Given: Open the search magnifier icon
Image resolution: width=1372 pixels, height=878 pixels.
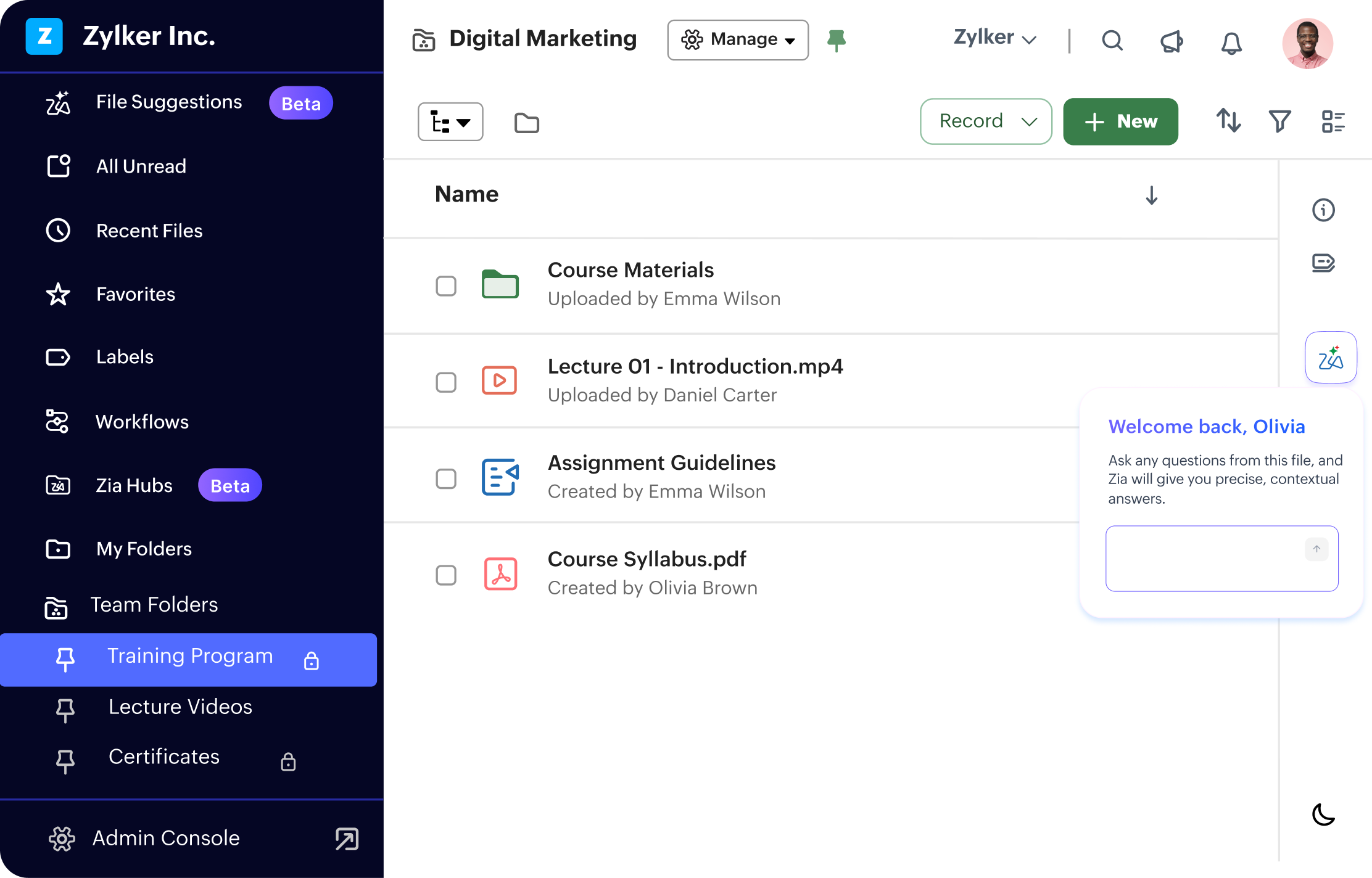Looking at the screenshot, I should click(x=1112, y=41).
